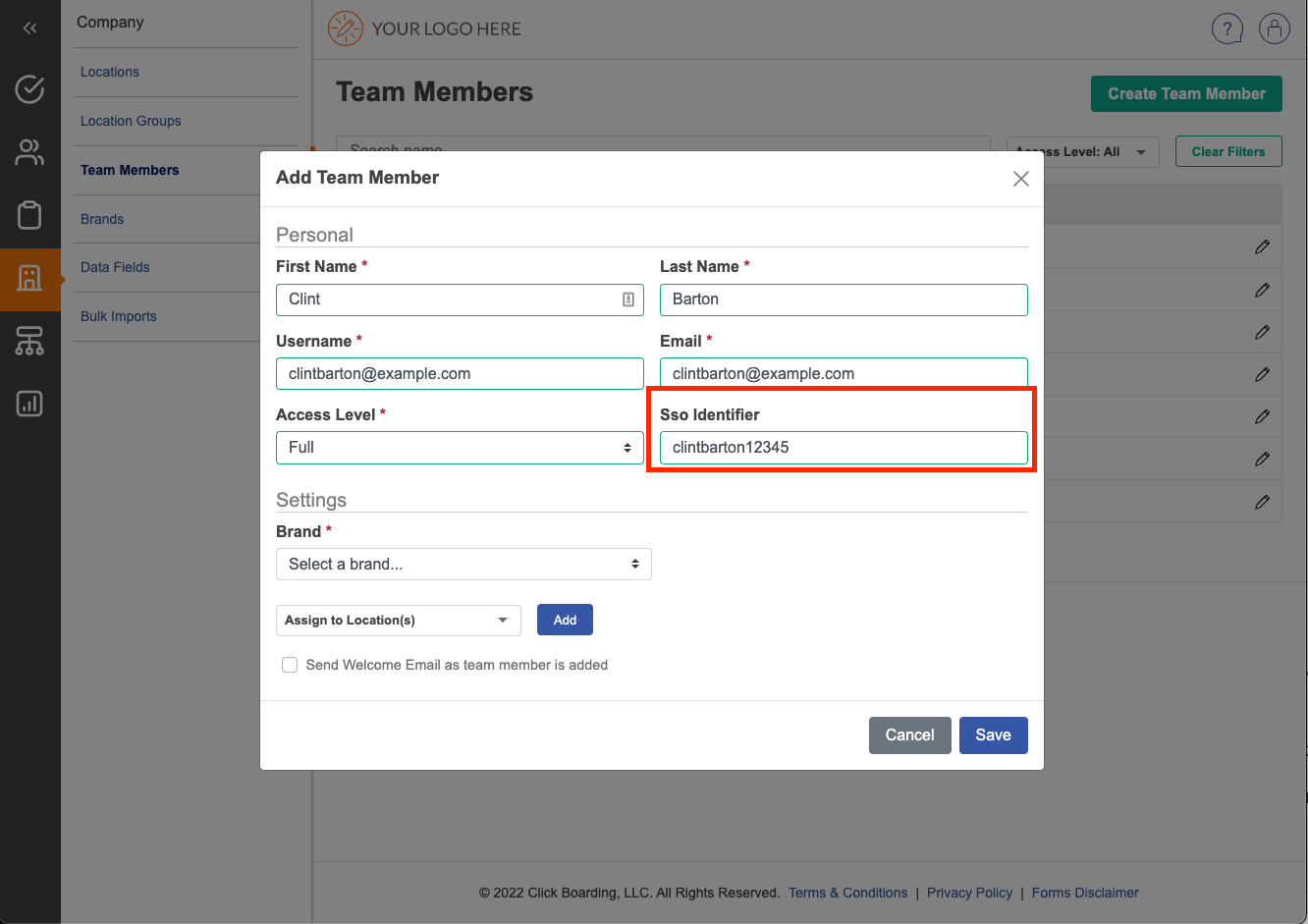1308x924 pixels.
Task: Click the Cancel button
Action: (x=909, y=735)
